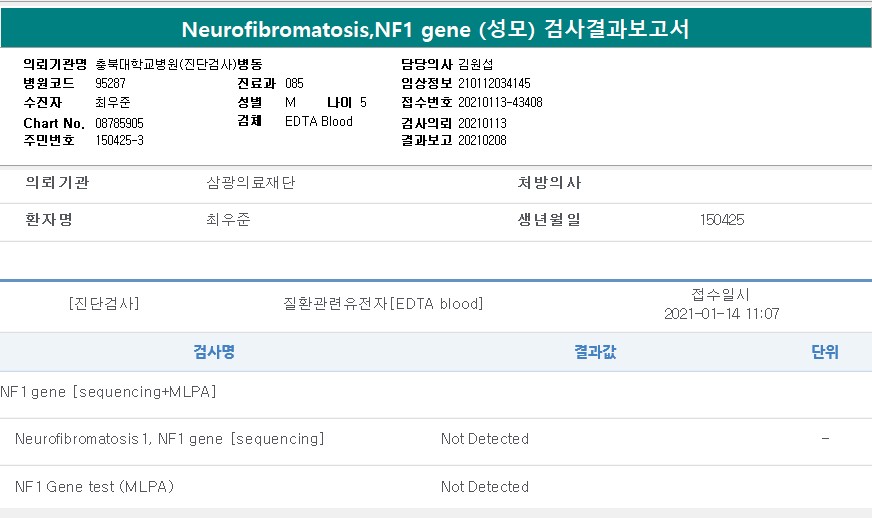The width and height of the screenshot is (872, 518).
Task: Click the 질환관련유전자[EDTA blood] label
Action: pyautogui.click(x=384, y=304)
